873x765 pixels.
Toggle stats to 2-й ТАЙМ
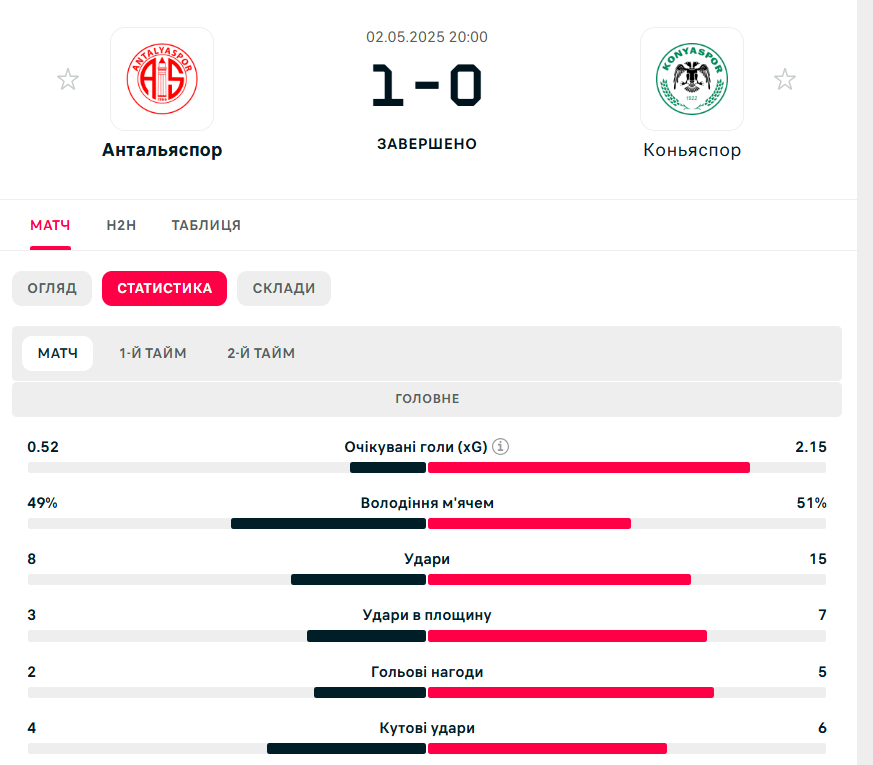(x=261, y=353)
